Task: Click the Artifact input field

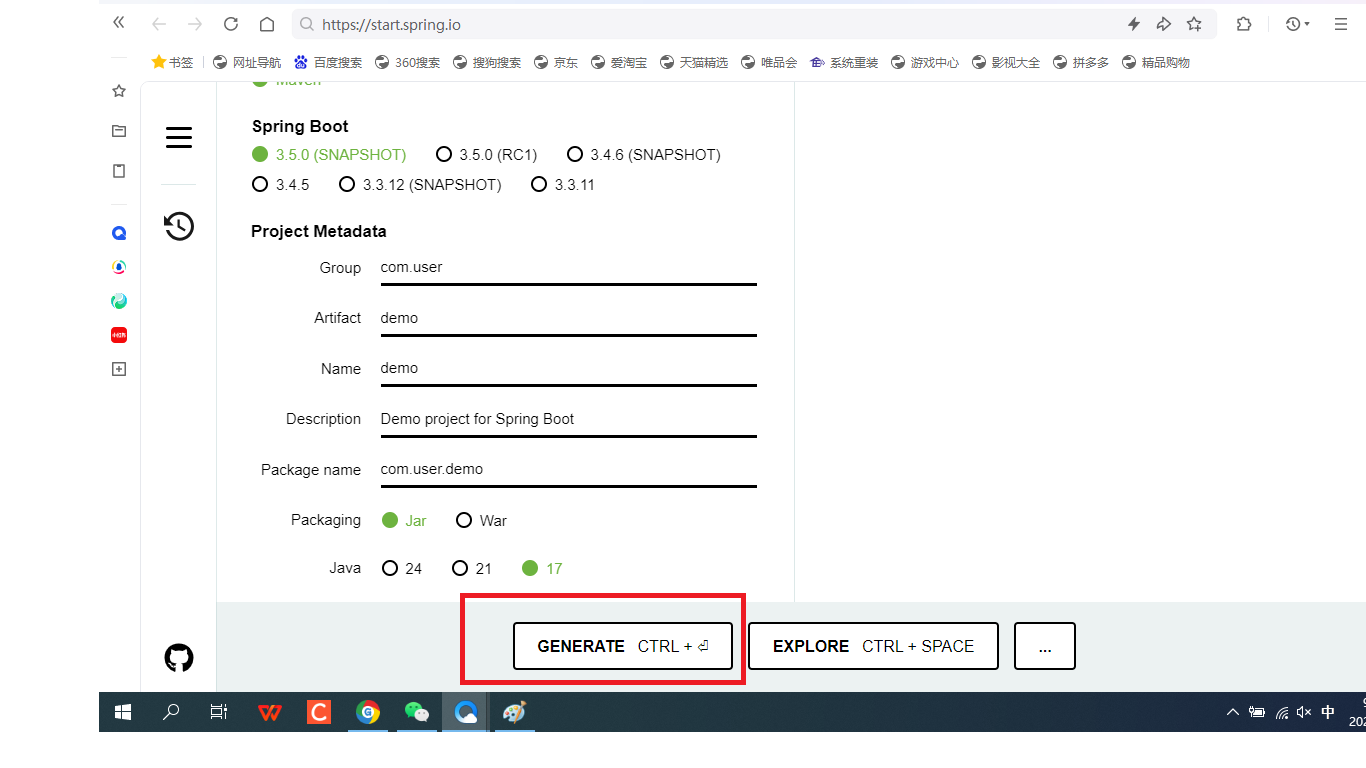Action: click(x=568, y=318)
